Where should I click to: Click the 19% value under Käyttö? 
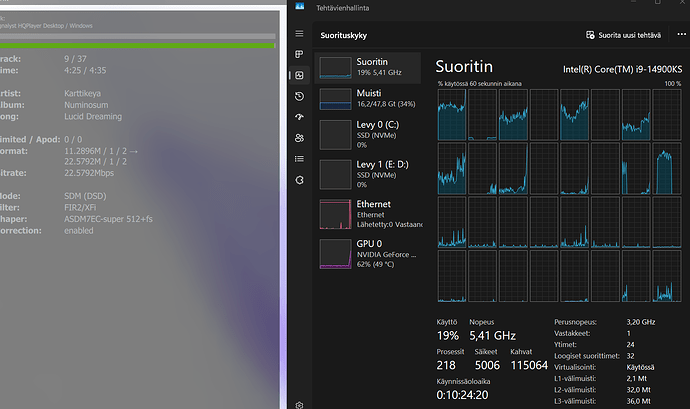(x=448, y=335)
